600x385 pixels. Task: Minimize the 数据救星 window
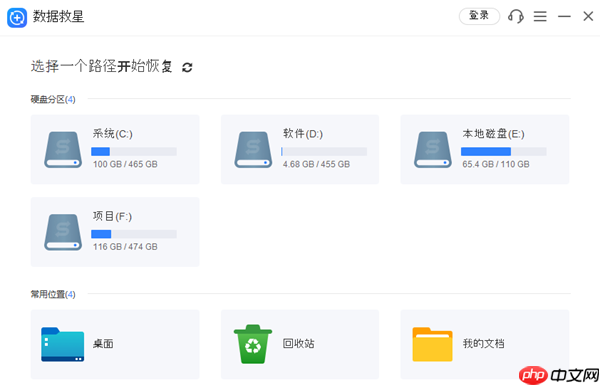564,16
